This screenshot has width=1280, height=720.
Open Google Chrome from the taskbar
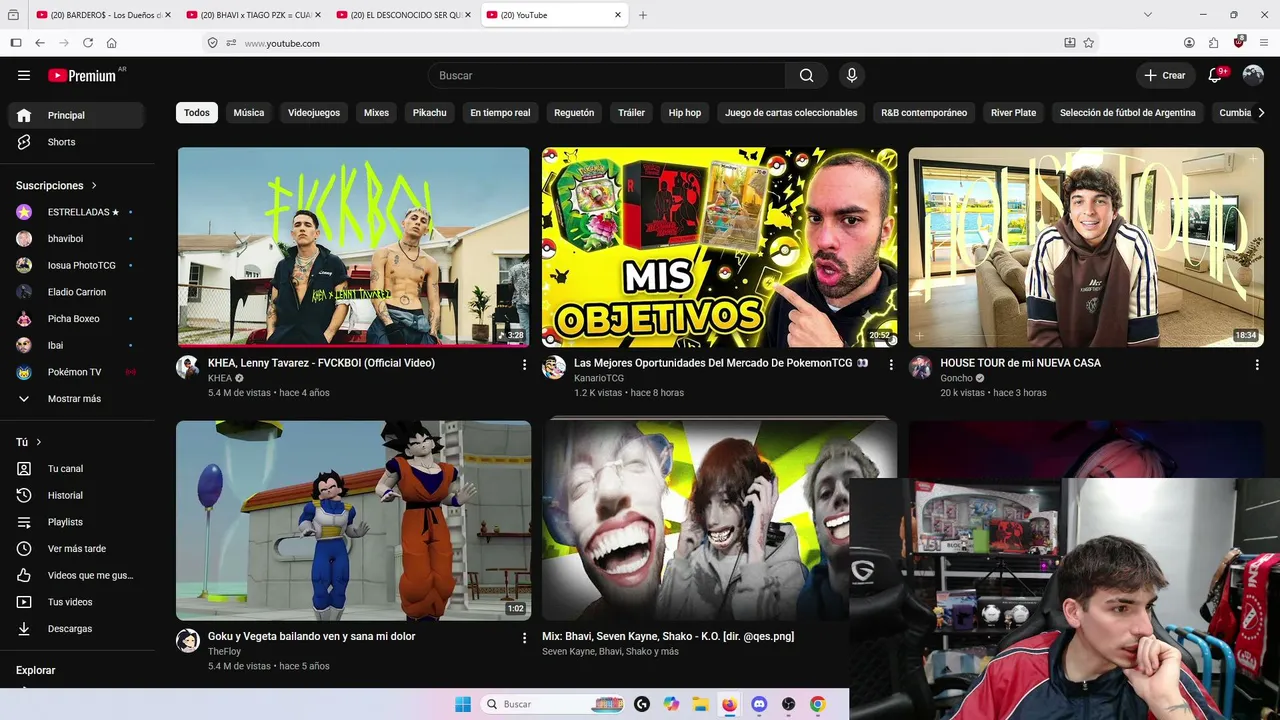(x=817, y=704)
